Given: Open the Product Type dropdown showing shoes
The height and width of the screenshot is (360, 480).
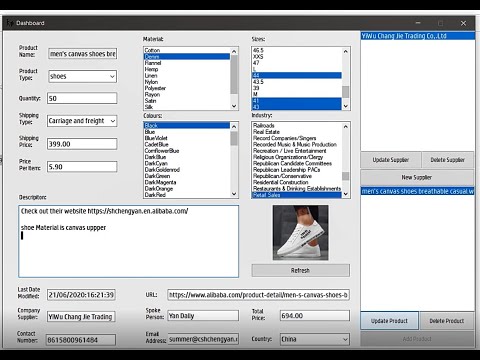Looking at the screenshot, I should [82, 76].
